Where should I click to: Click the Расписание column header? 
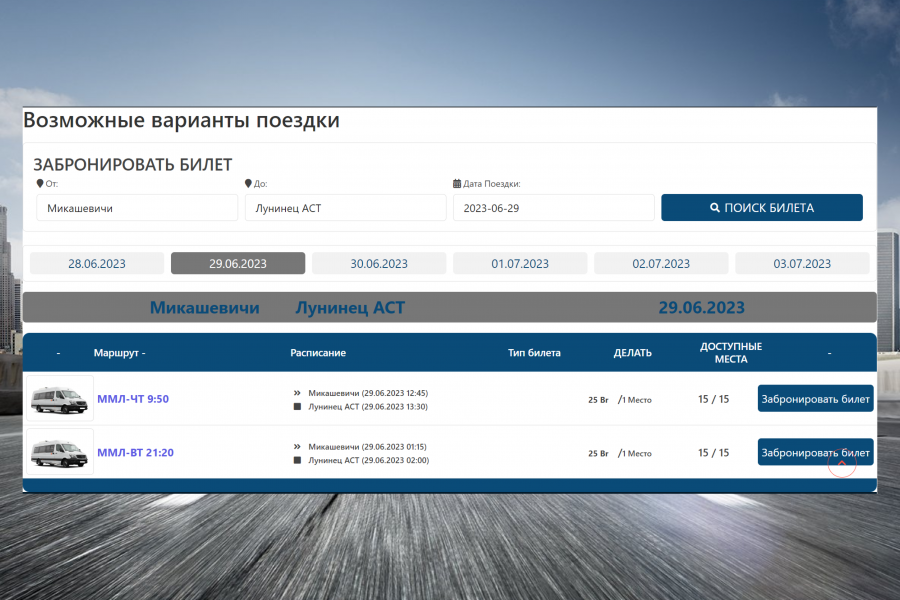click(318, 353)
